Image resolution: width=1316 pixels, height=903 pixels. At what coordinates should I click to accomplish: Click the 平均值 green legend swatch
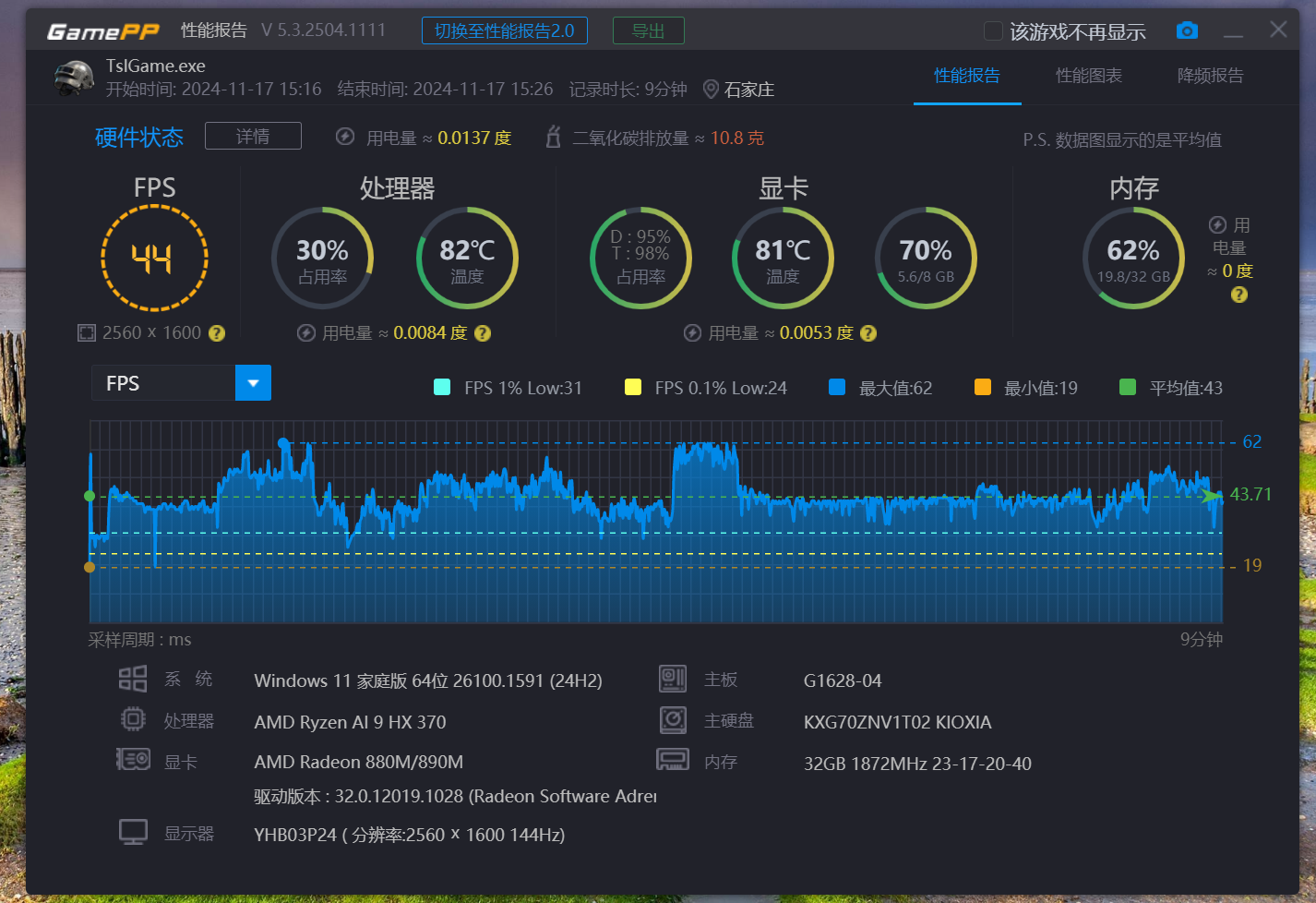(1128, 387)
